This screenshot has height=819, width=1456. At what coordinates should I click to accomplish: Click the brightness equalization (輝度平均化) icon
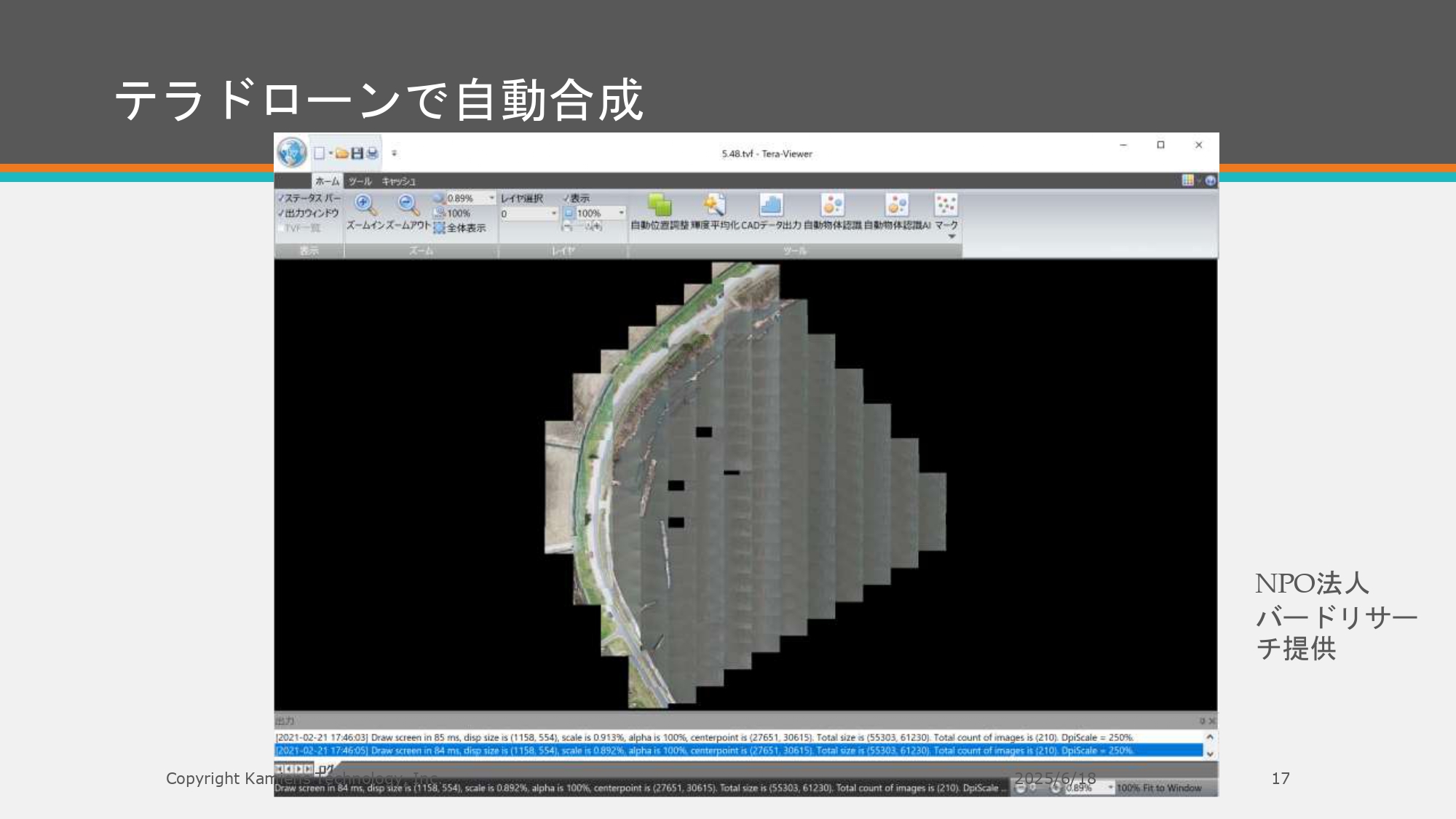[714, 206]
